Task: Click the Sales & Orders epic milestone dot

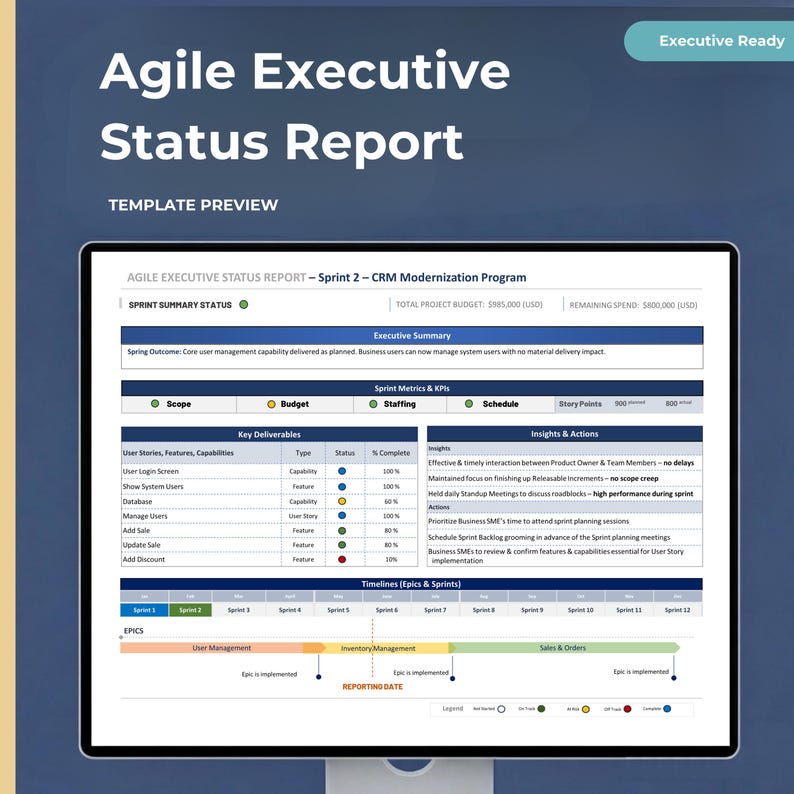Action: click(x=673, y=678)
